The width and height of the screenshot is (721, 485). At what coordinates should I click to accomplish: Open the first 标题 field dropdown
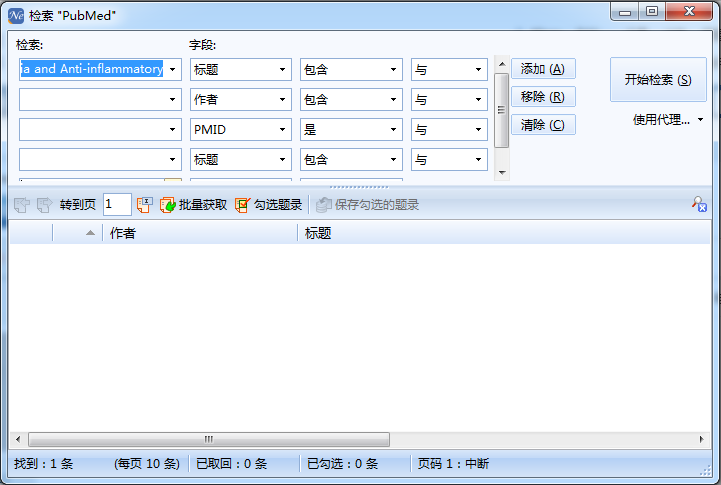[x=282, y=69]
